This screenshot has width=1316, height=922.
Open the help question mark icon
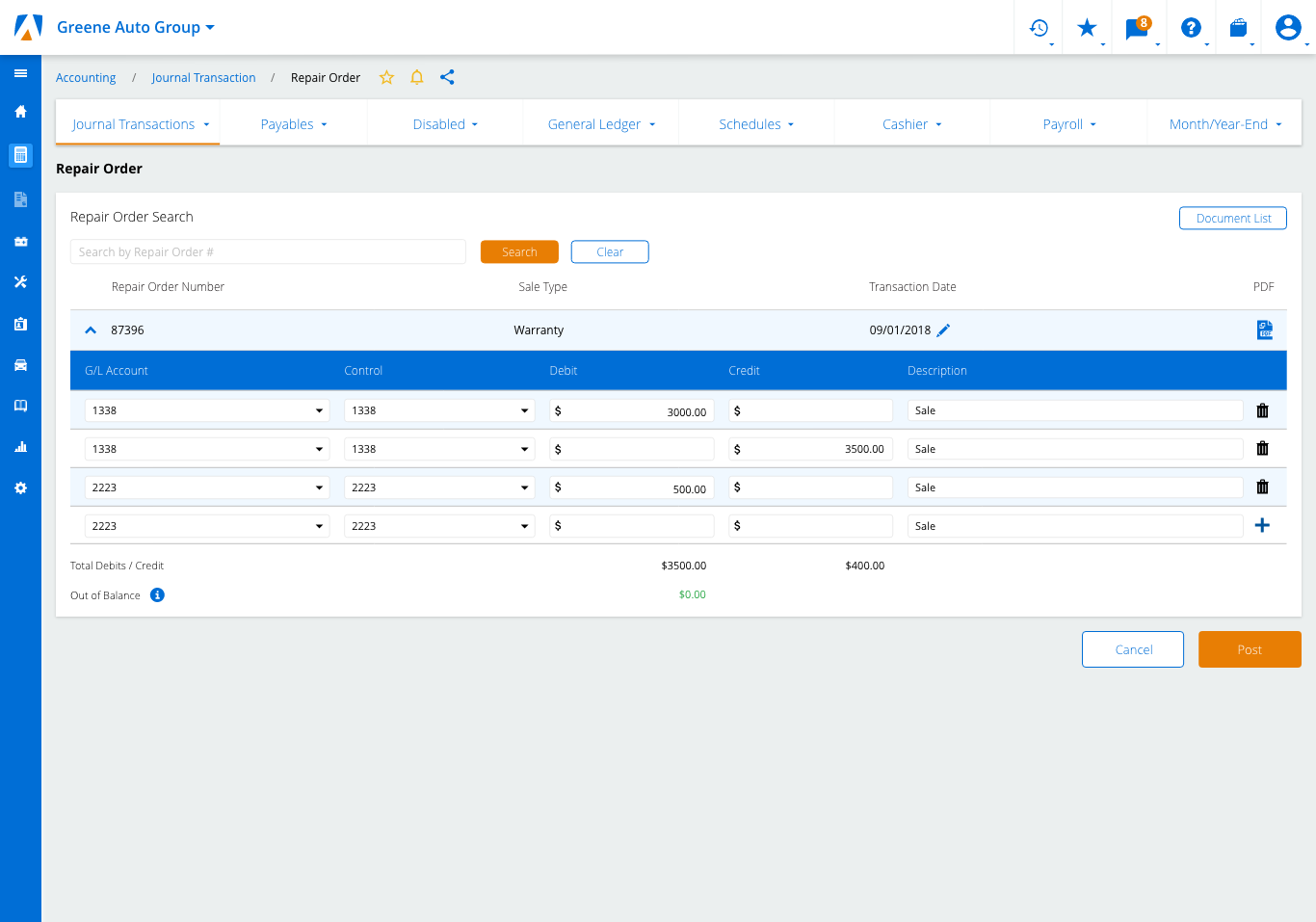1191,28
